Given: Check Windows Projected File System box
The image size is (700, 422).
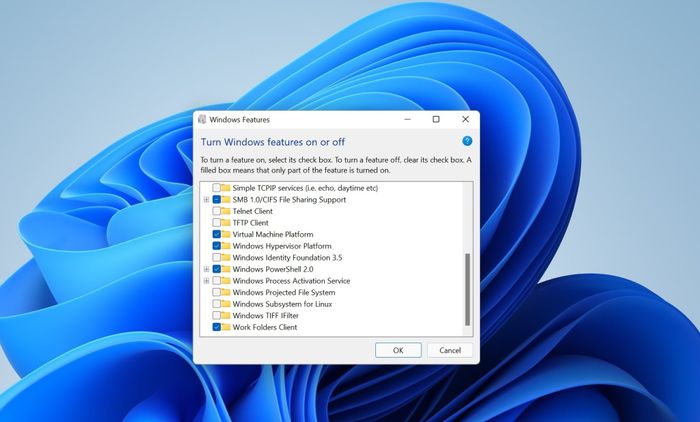Looking at the screenshot, I should tap(217, 292).
